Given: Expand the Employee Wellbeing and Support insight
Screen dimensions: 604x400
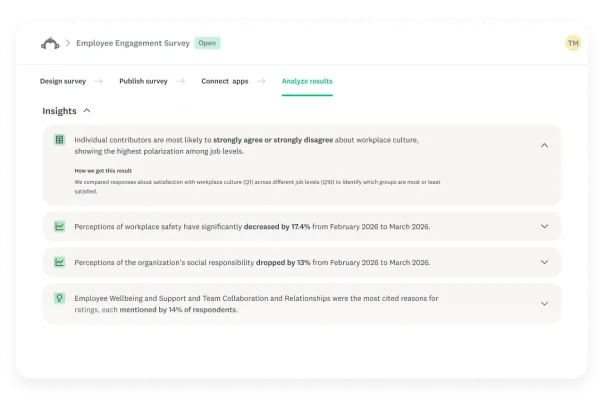Looking at the screenshot, I should click(544, 304).
